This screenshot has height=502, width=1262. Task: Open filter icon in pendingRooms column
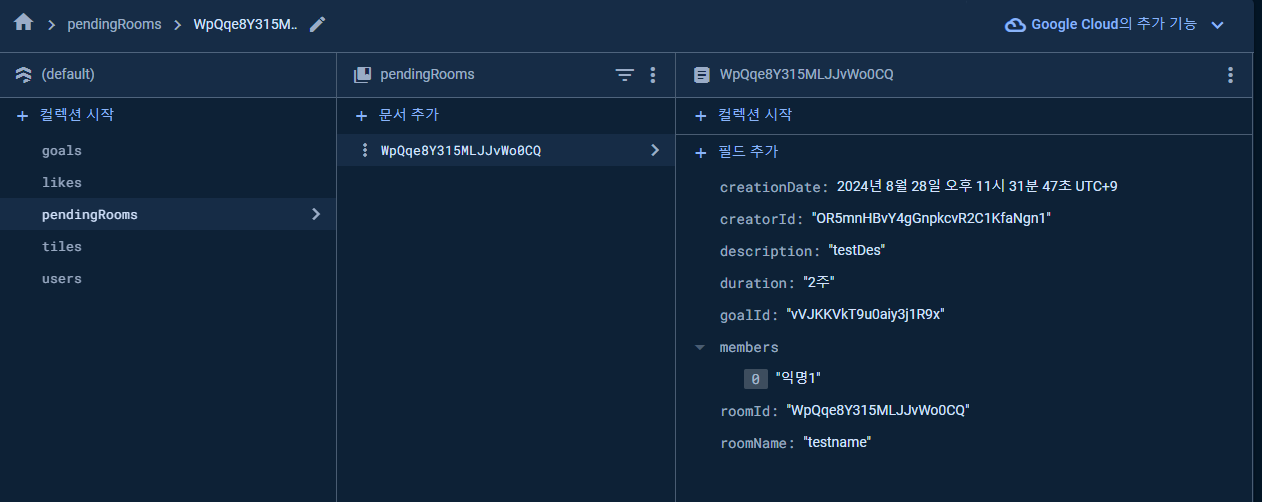tap(625, 75)
